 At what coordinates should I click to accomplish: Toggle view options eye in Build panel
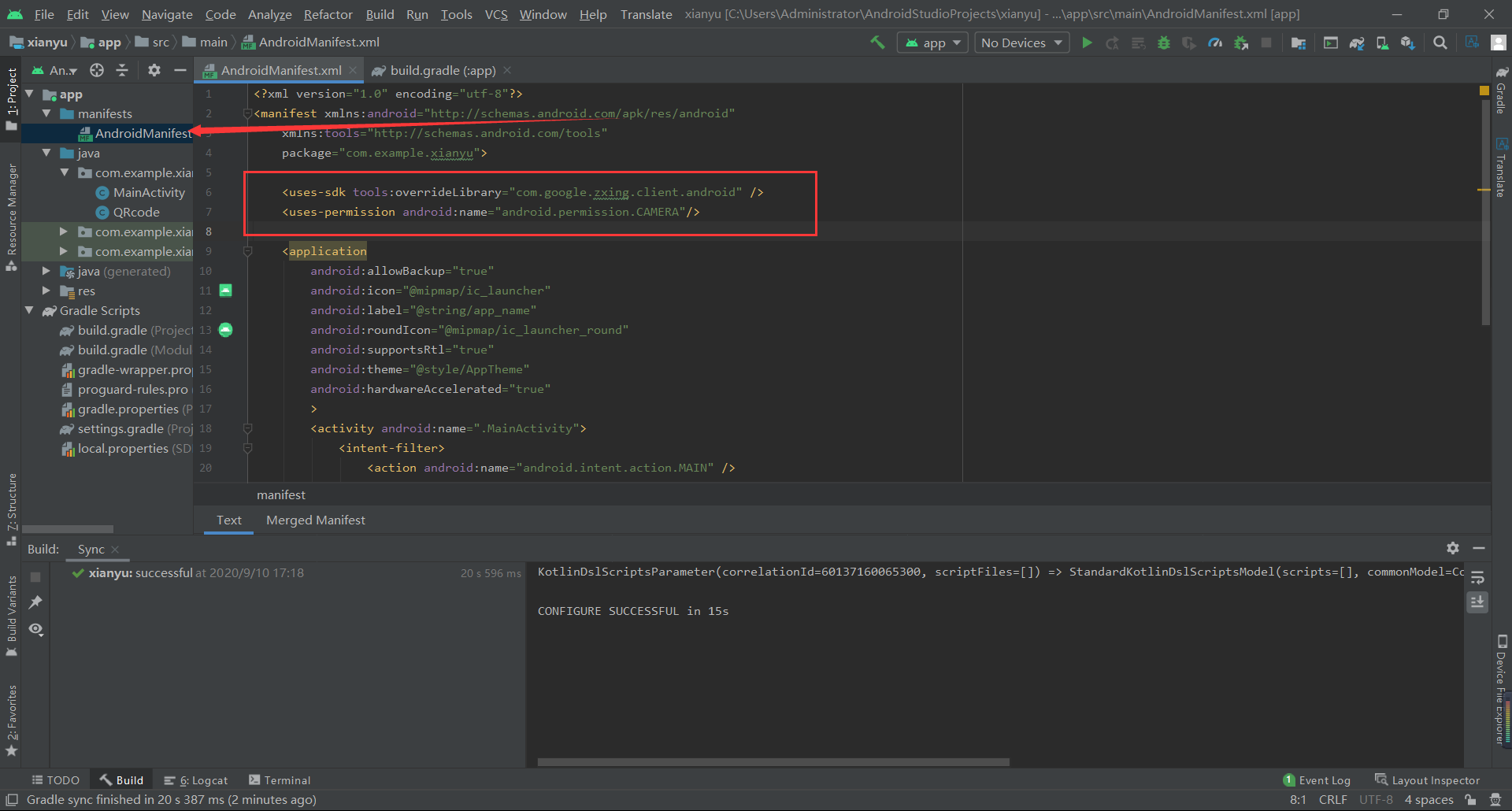[x=35, y=629]
